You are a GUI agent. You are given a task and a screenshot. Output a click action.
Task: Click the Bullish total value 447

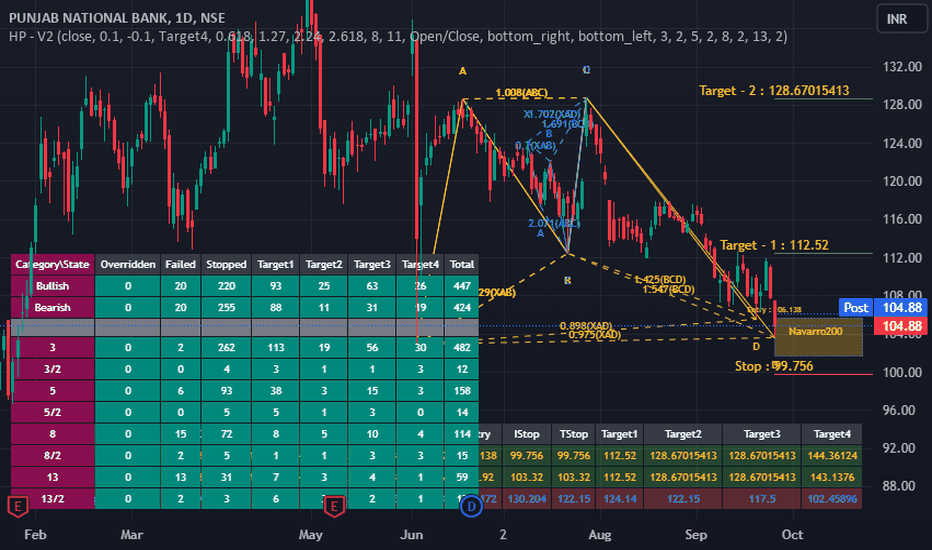(x=462, y=286)
